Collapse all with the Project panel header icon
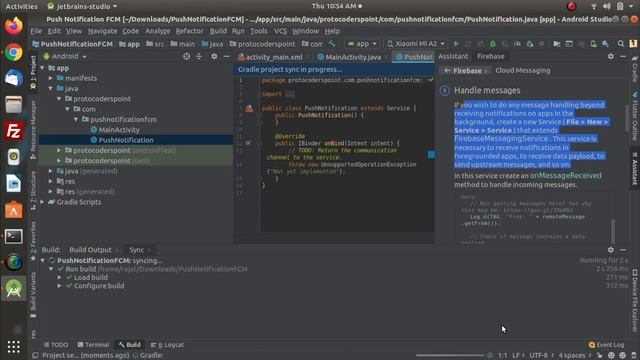 (x=199, y=56)
